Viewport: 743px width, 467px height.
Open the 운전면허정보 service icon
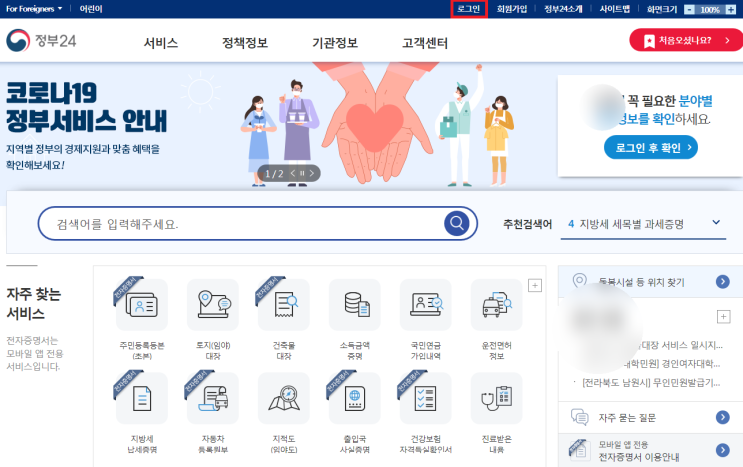(497, 305)
